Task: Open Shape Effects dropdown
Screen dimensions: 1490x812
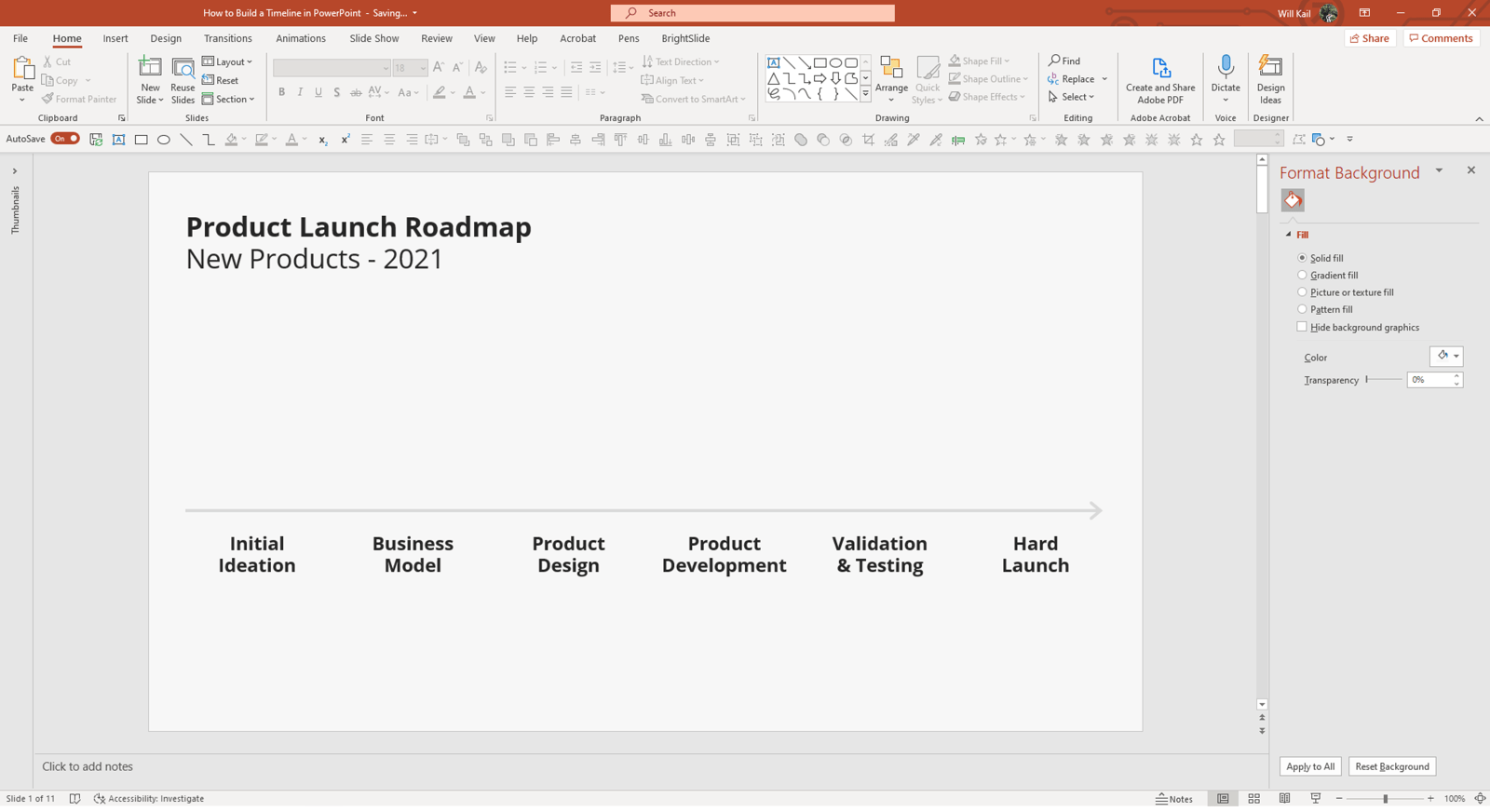Action: click(x=986, y=97)
